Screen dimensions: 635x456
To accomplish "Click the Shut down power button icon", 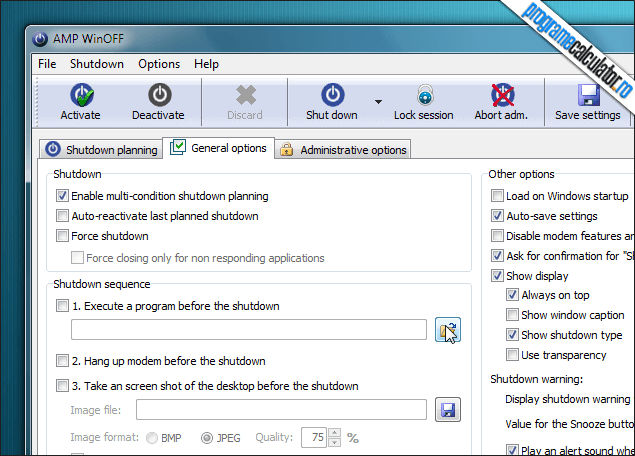I will click(332, 95).
